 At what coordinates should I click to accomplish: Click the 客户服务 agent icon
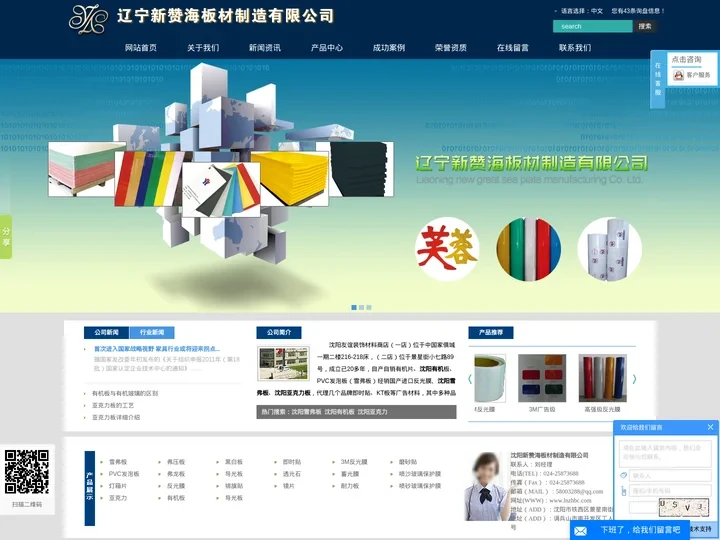[x=679, y=75]
